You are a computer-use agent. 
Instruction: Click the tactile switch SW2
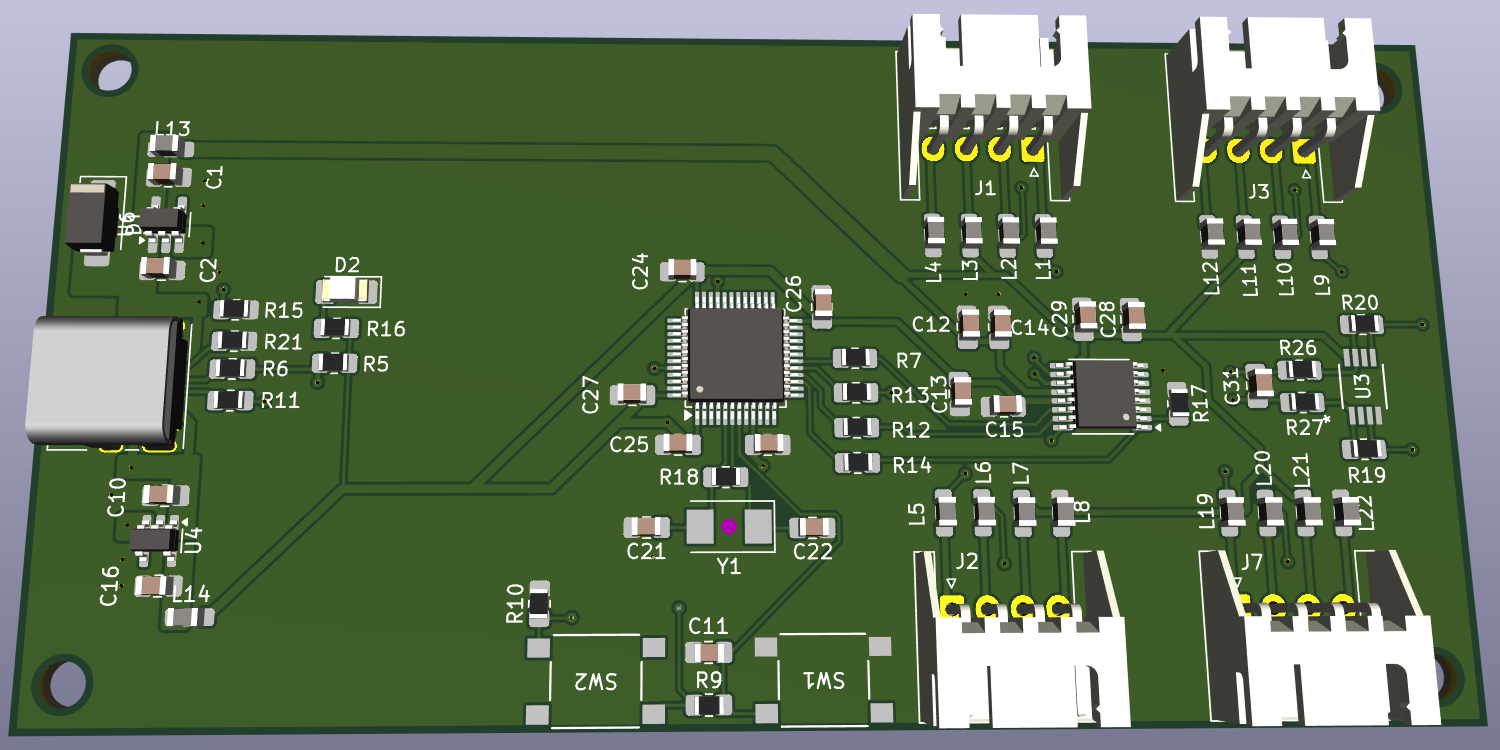coord(595,681)
